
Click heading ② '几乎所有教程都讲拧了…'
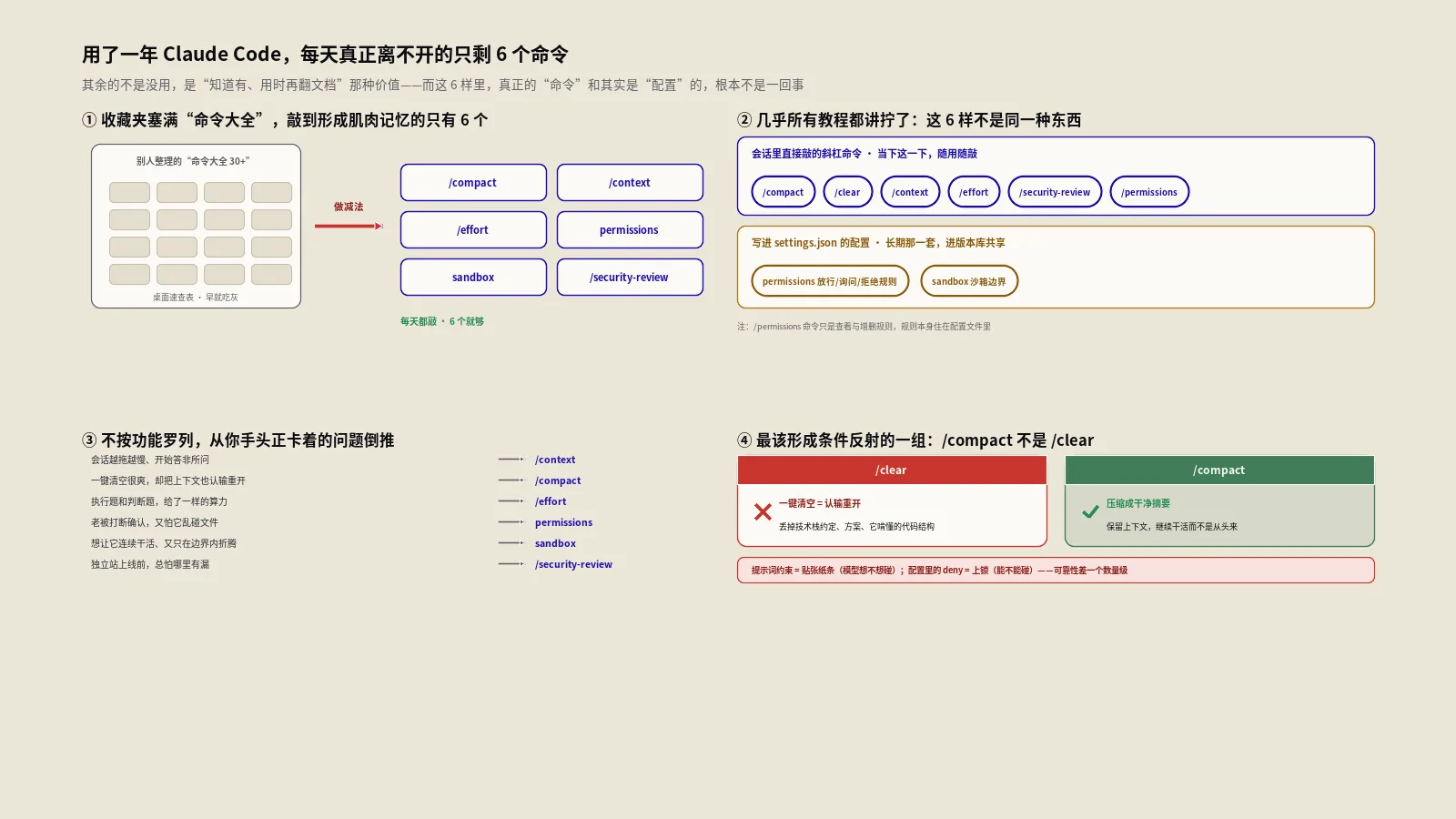tap(909, 120)
